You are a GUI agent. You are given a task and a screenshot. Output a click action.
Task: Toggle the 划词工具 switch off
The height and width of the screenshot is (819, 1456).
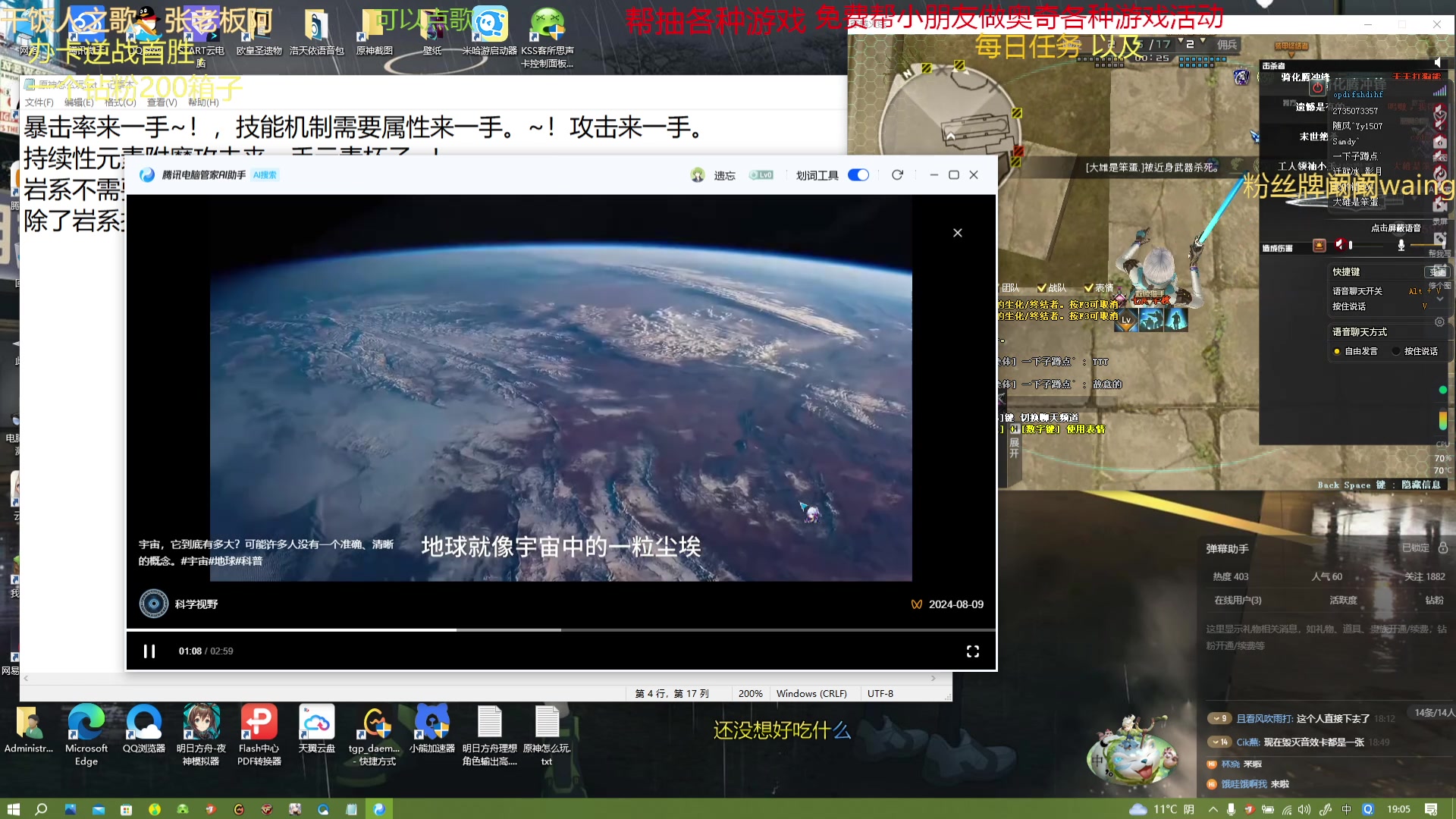click(x=858, y=175)
